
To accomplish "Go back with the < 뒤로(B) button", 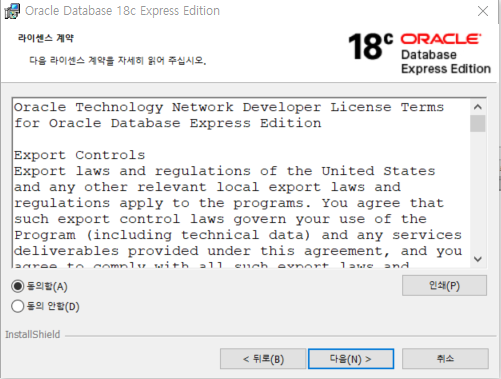I will [263, 359].
